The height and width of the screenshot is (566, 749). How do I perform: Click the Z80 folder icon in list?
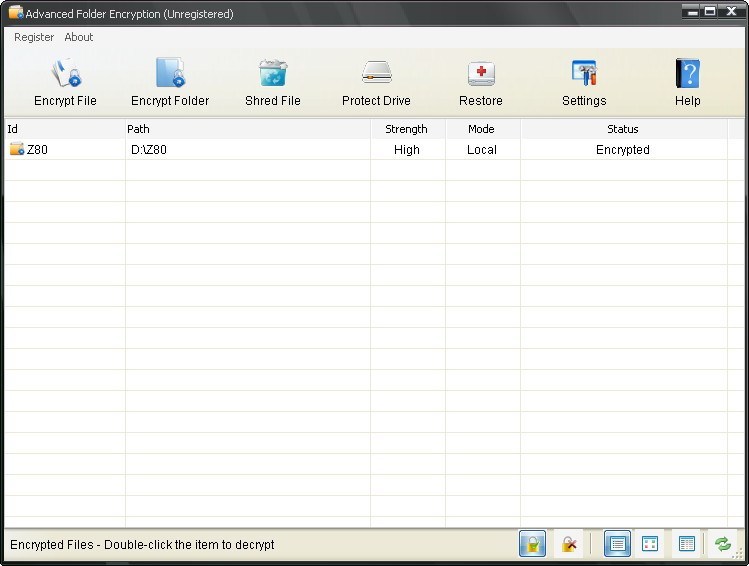(17, 149)
